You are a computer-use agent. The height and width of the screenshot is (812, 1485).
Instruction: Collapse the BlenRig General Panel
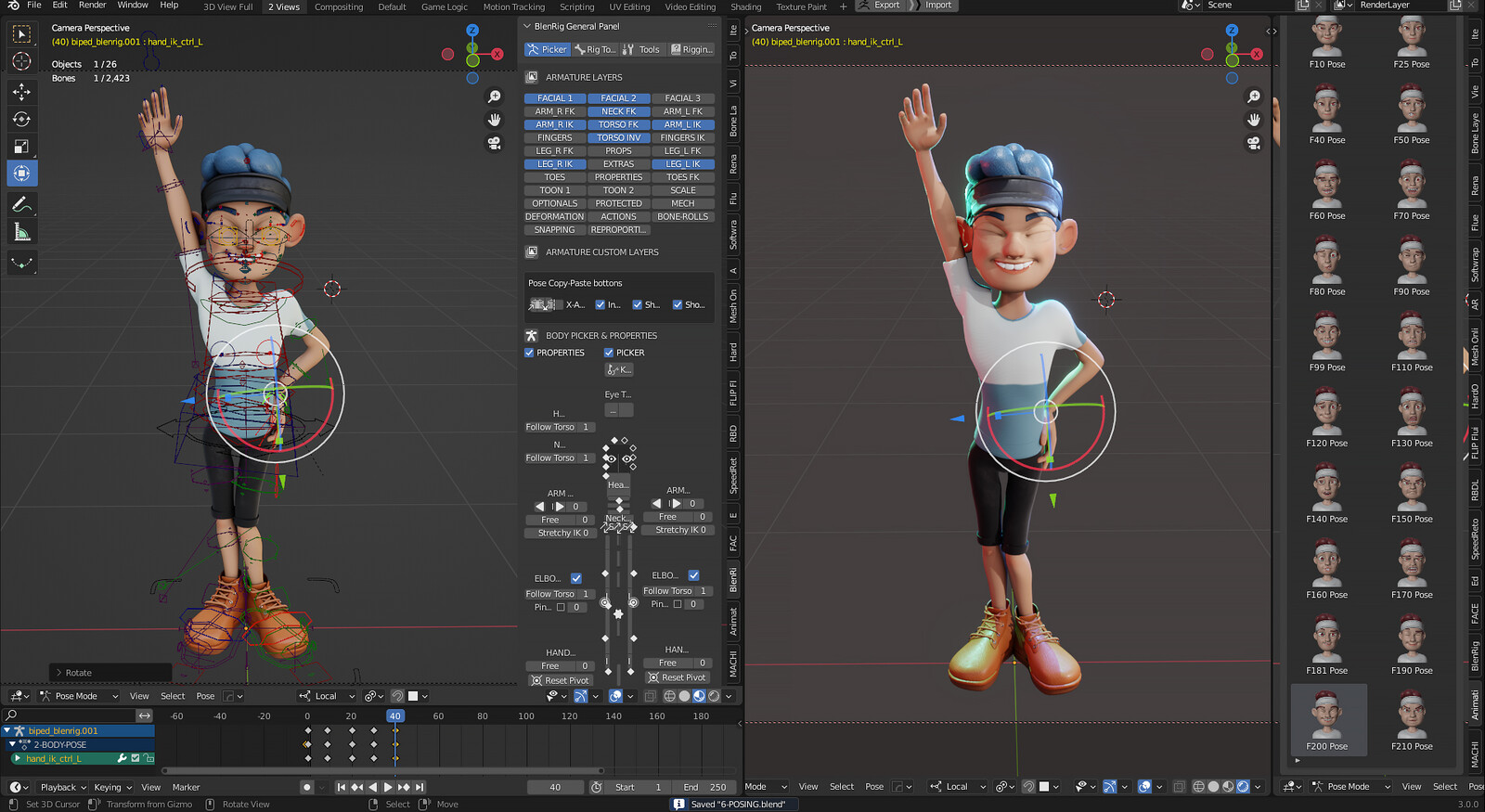click(x=527, y=26)
